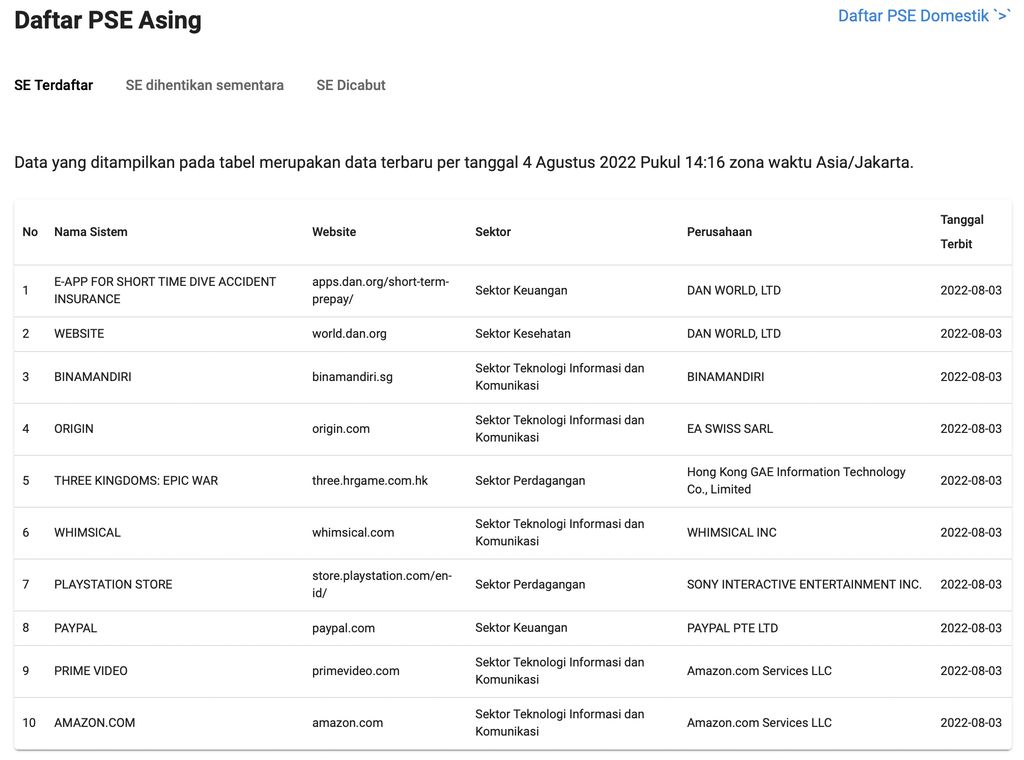Select the BINAMANDIRI system name cell
Viewport: 1024px width, 760px height.
coord(93,377)
